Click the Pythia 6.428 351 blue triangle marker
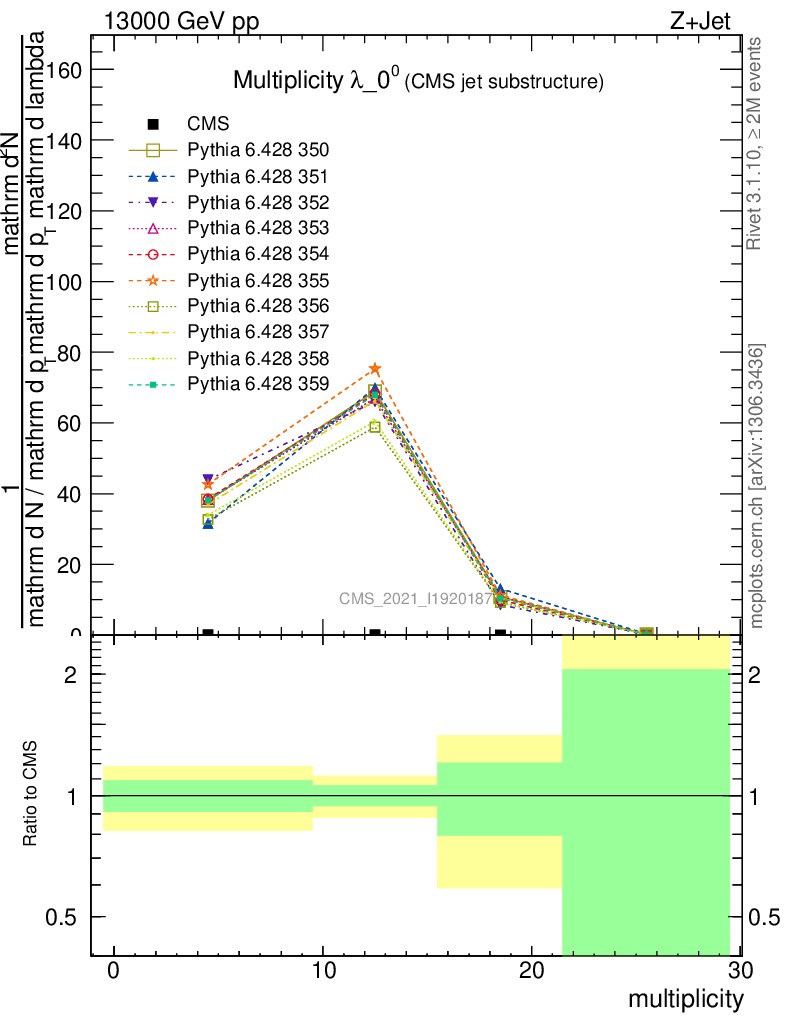The image size is (786, 1024). point(153,176)
